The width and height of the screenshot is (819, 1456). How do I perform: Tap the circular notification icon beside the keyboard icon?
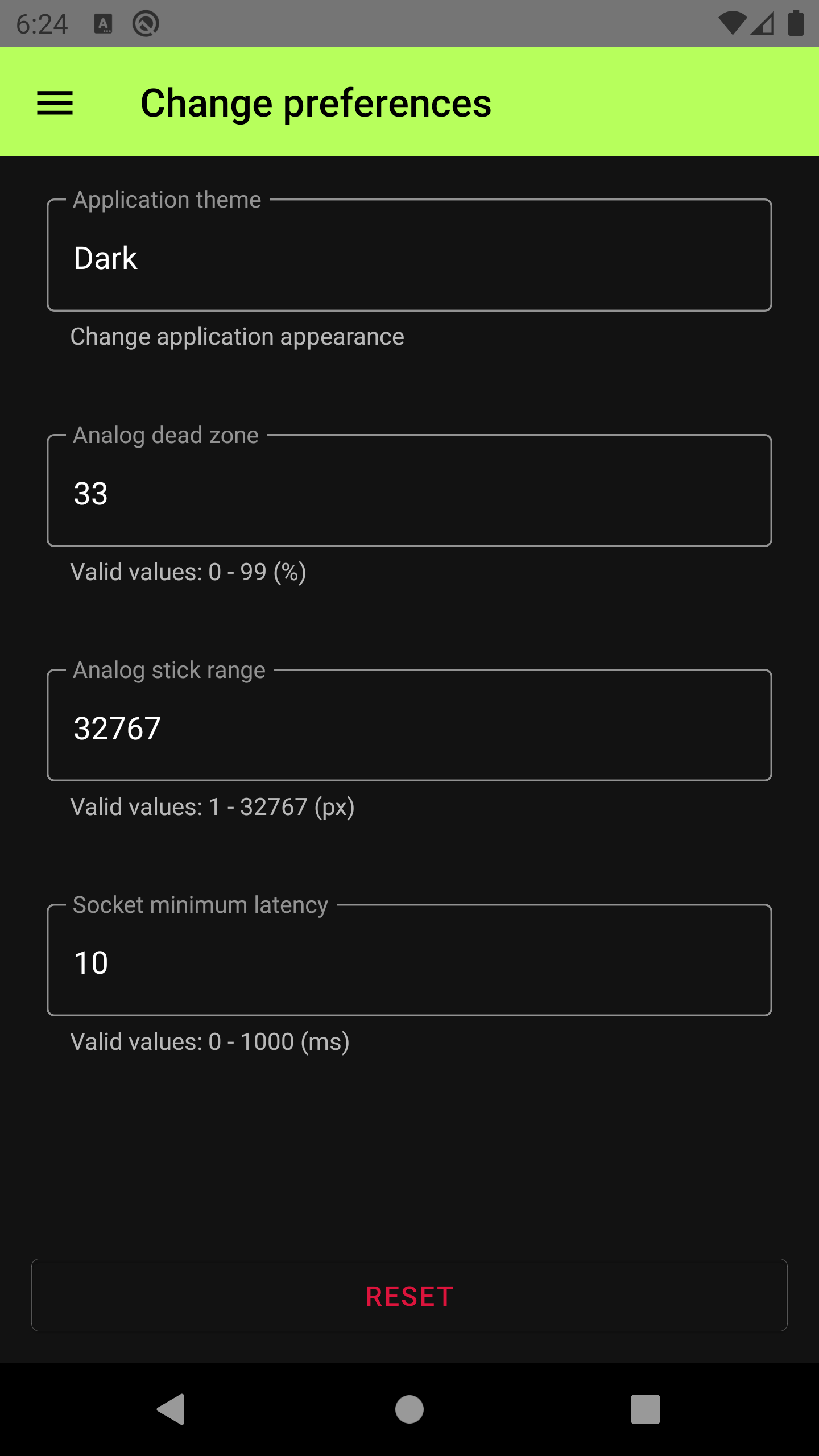click(x=146, y=24)
